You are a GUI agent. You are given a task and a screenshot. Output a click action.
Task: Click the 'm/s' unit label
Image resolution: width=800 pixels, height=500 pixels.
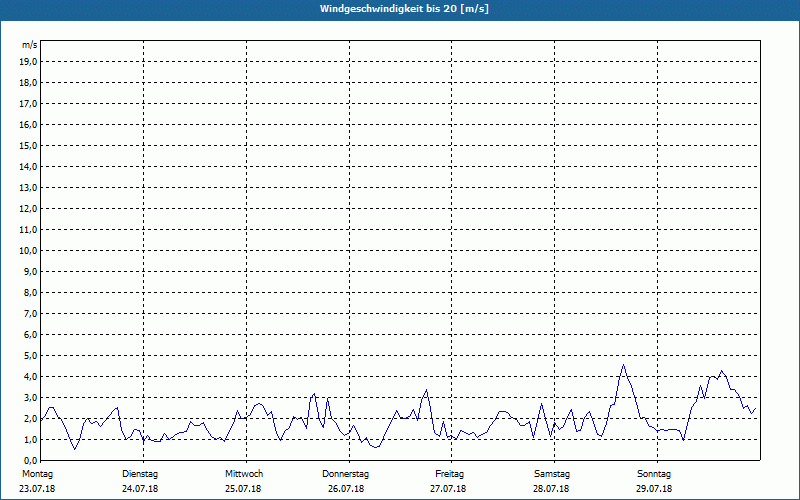[x=29, y=45]
